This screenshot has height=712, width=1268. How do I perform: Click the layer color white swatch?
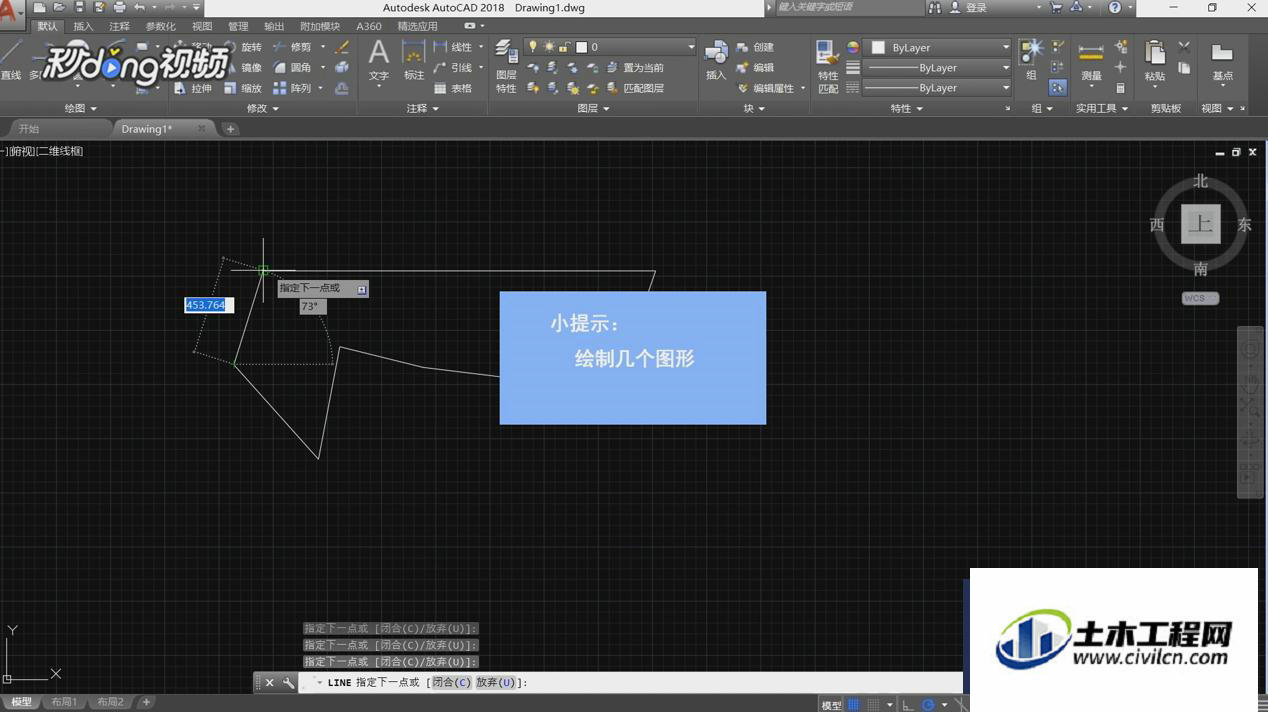(581, 47)
